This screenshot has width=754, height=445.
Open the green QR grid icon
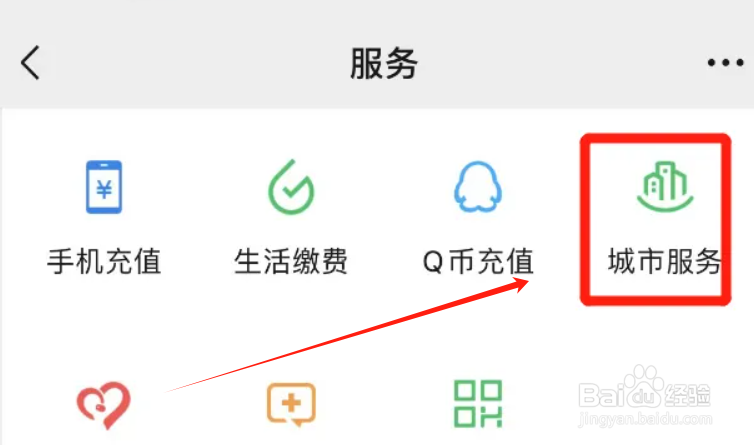(x=478, y=404)
